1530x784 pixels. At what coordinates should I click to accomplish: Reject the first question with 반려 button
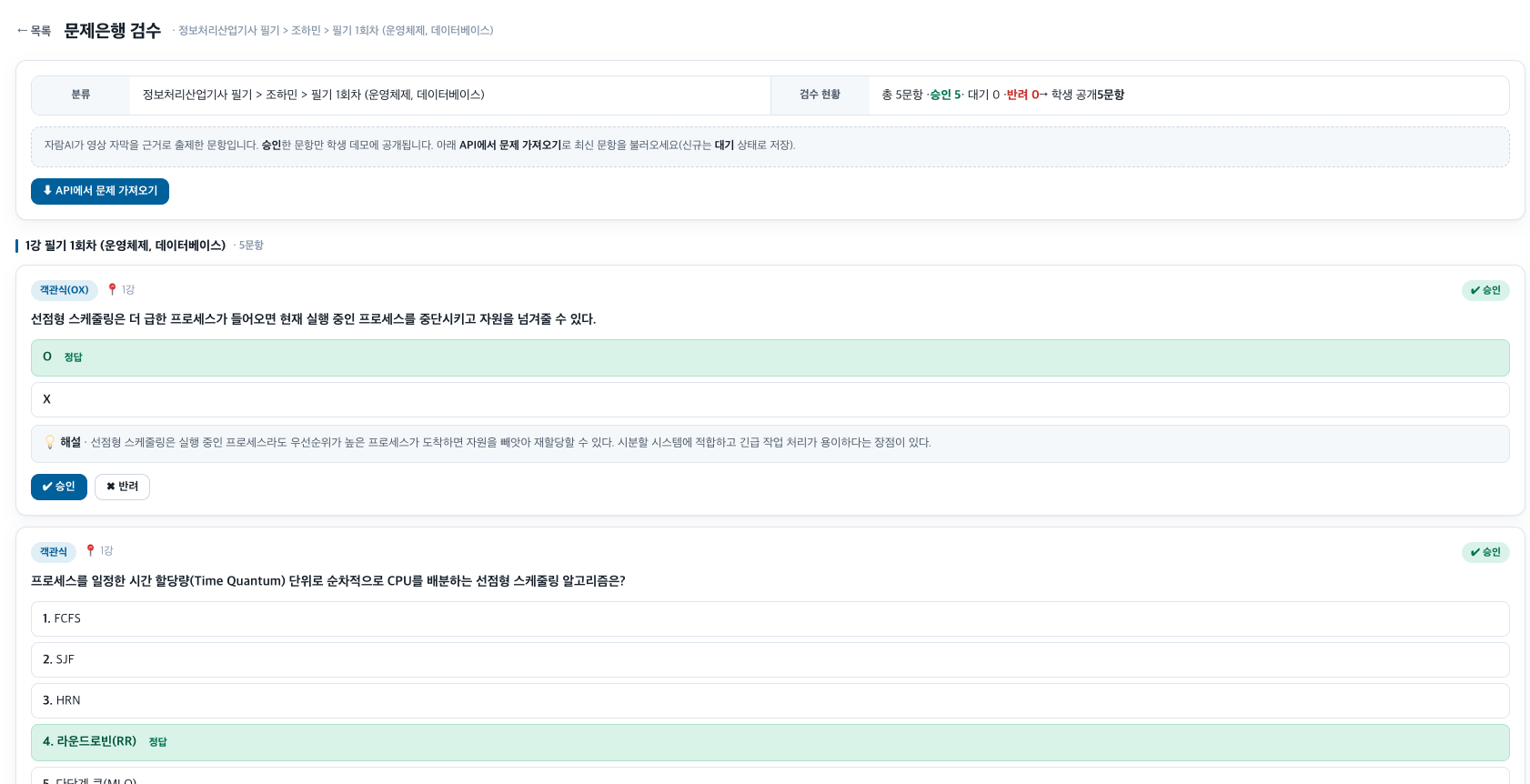(122, 487)
